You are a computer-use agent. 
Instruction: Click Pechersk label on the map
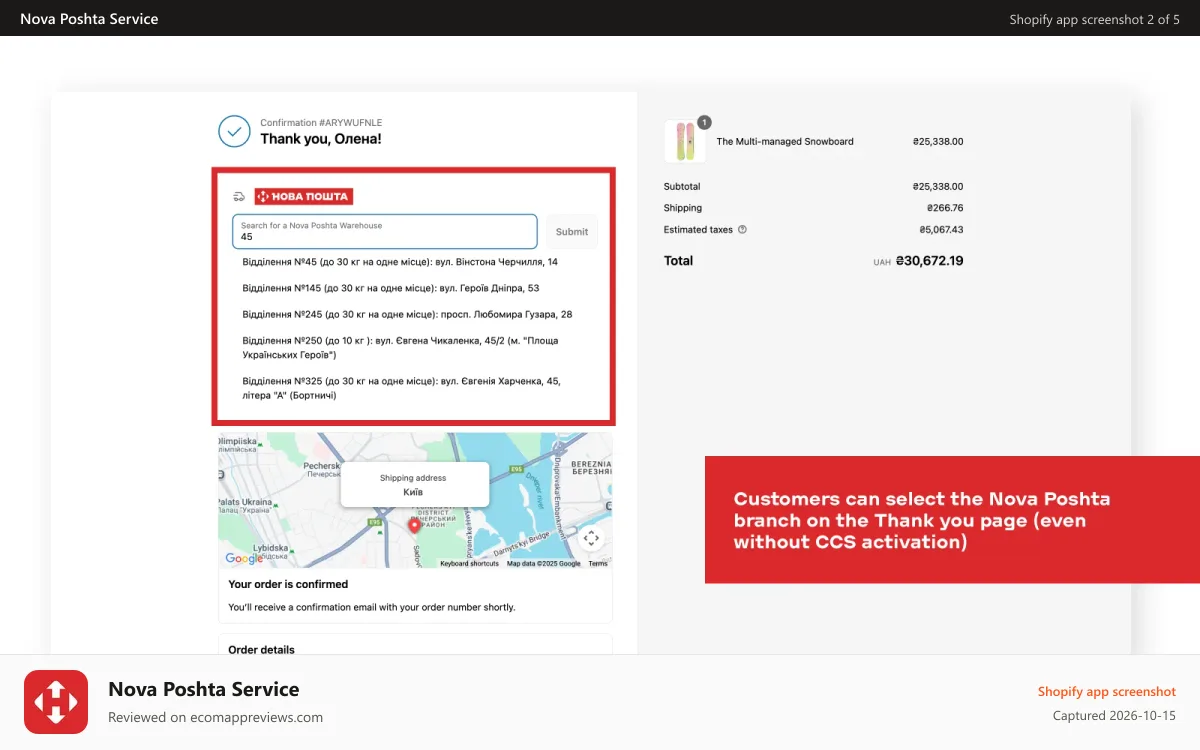tap(322, 465)
